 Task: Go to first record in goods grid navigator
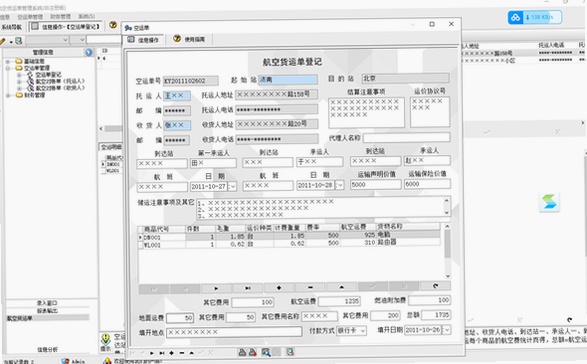coord(154,289)
